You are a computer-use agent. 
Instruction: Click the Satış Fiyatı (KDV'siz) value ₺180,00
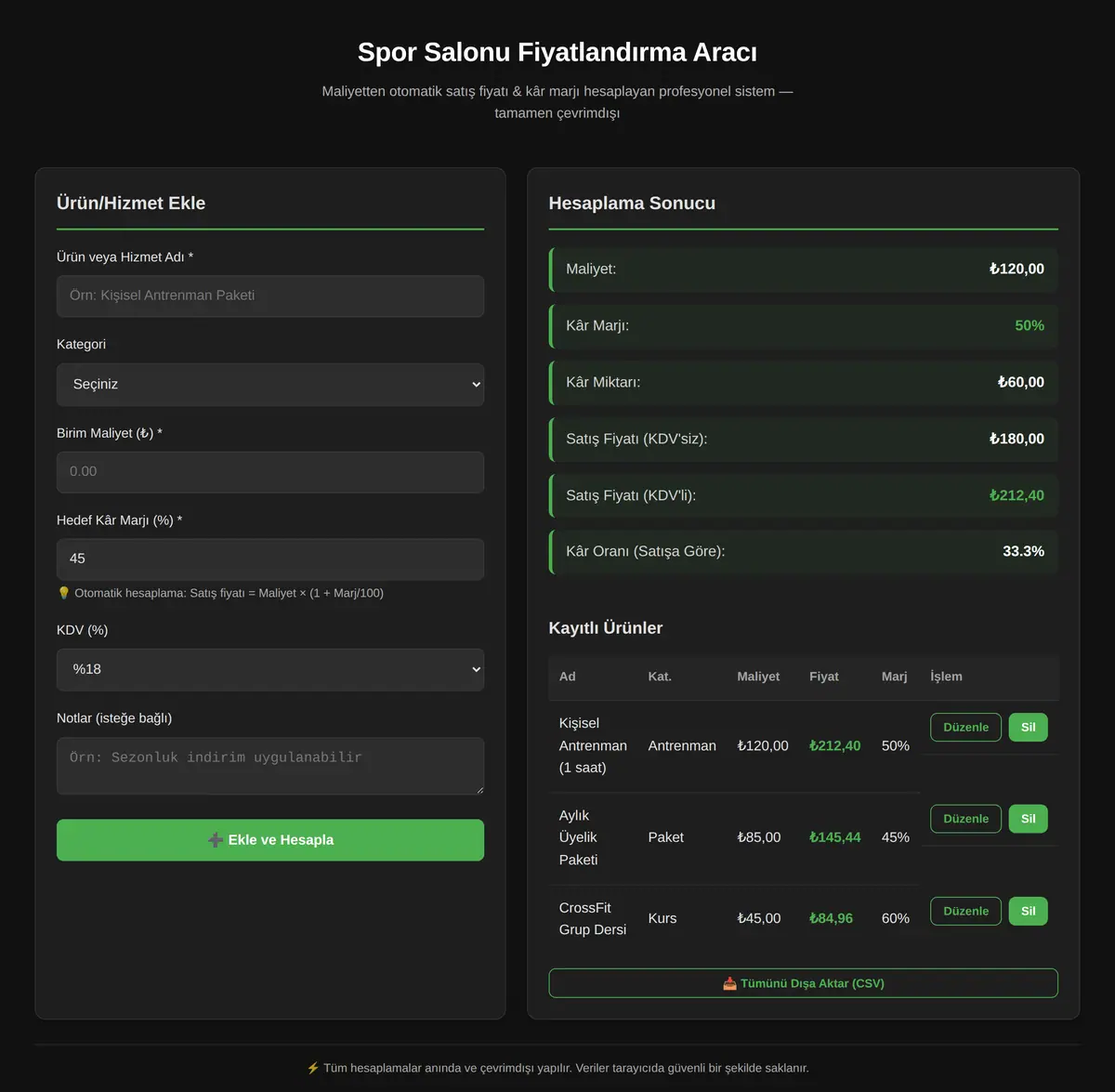1017,439
